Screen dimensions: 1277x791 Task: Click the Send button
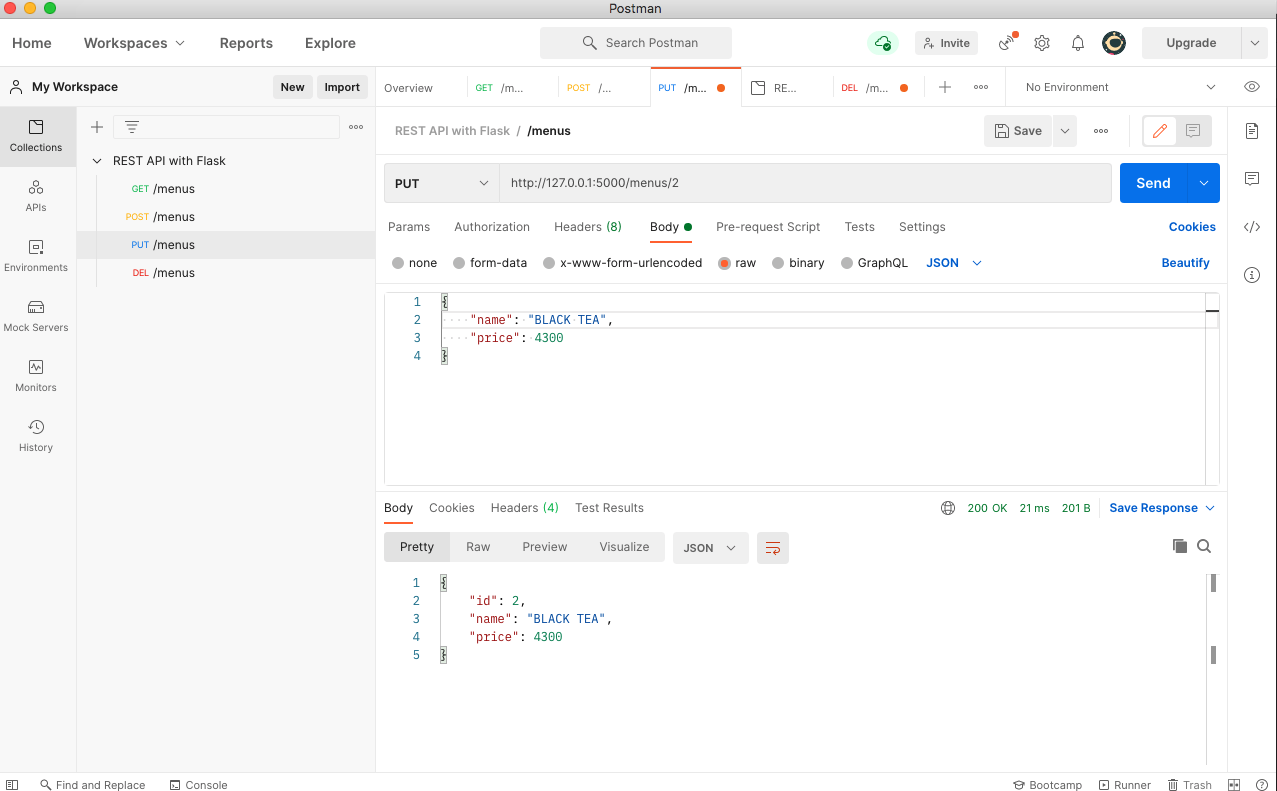tap(1153, 183)
